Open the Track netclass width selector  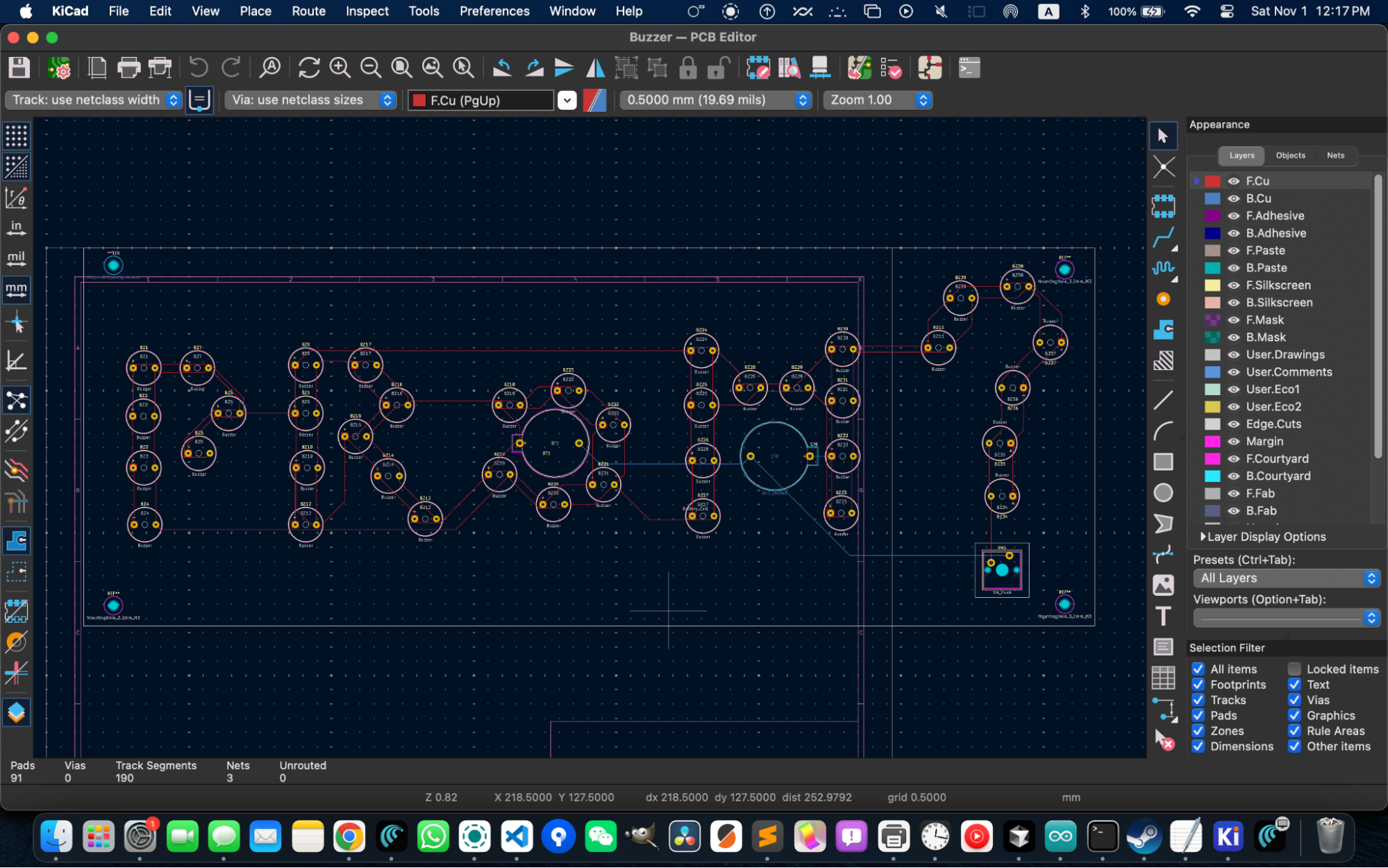[95, 100]
